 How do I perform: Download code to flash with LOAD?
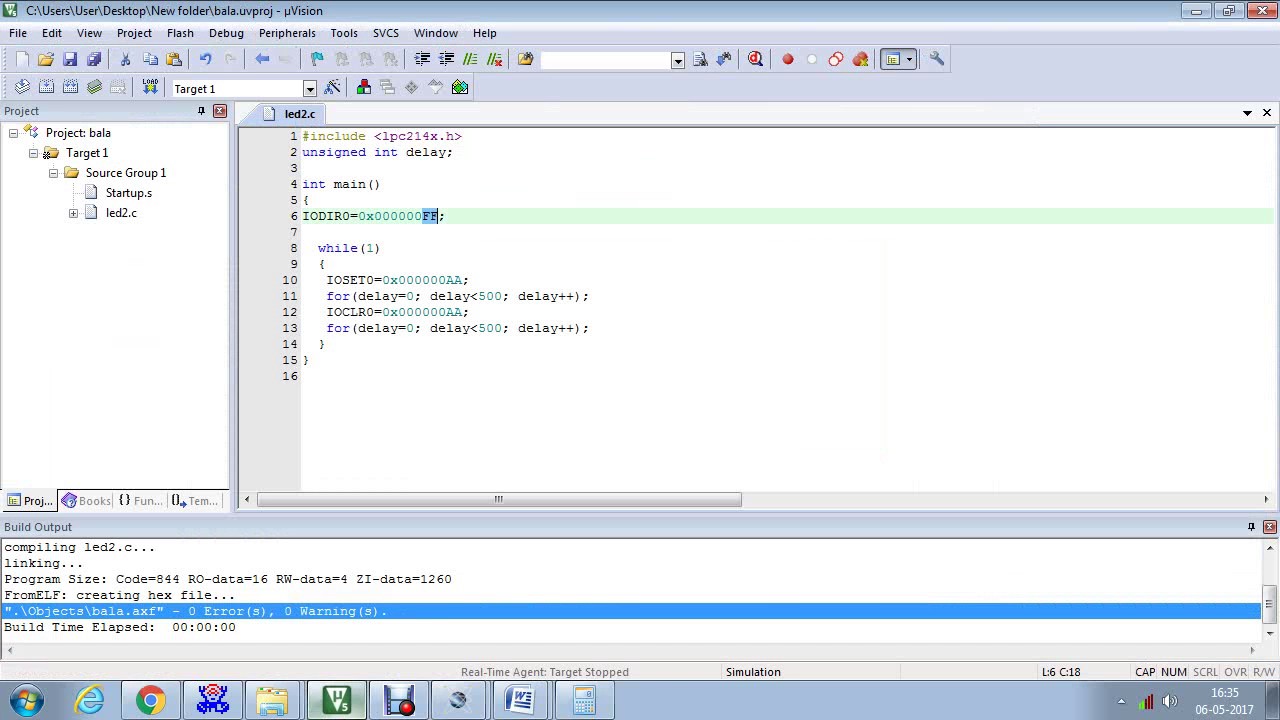(150, 87)
